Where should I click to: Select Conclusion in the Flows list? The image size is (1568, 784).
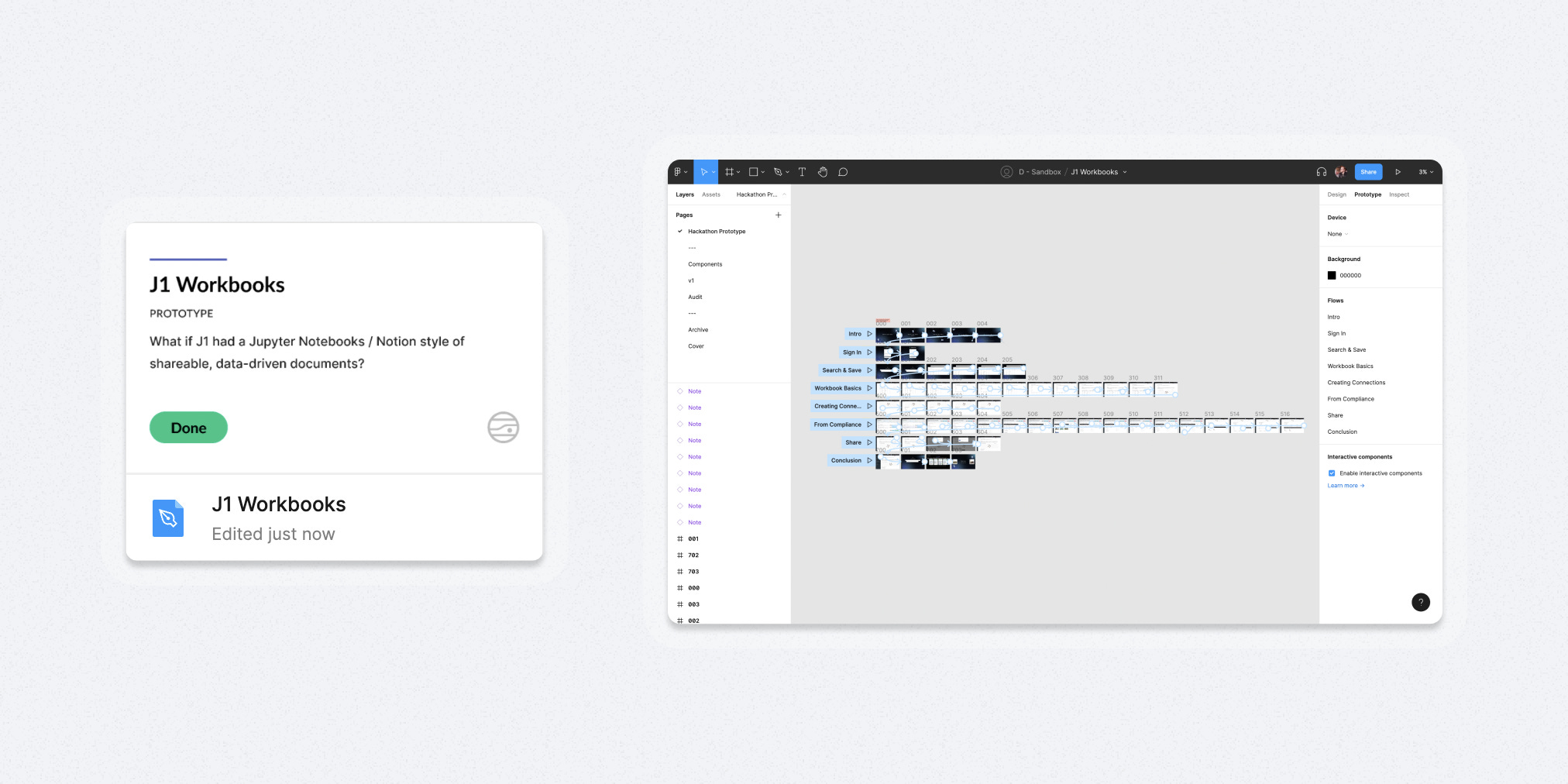[1343, 432]
